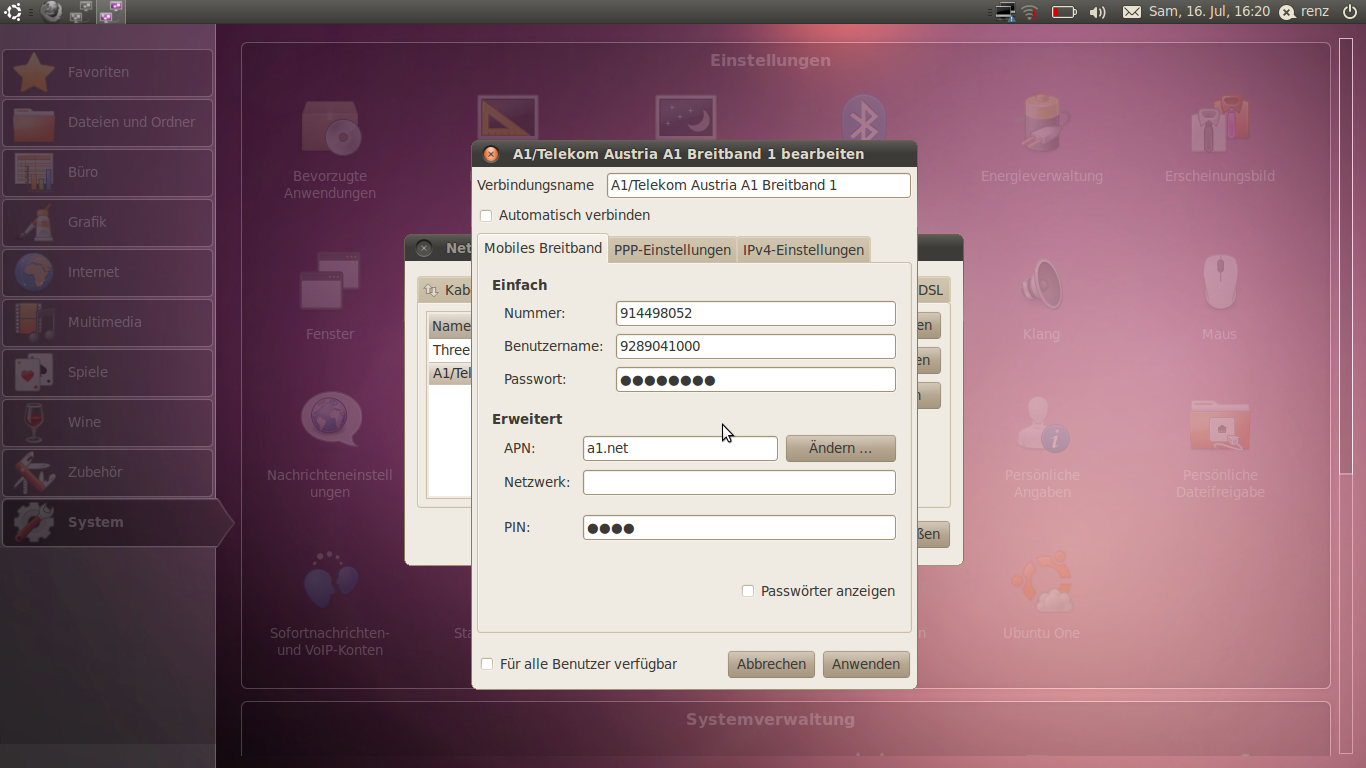Open Persönliche Angaben settings icon

pyautogui.click(x=1042, y=448)
